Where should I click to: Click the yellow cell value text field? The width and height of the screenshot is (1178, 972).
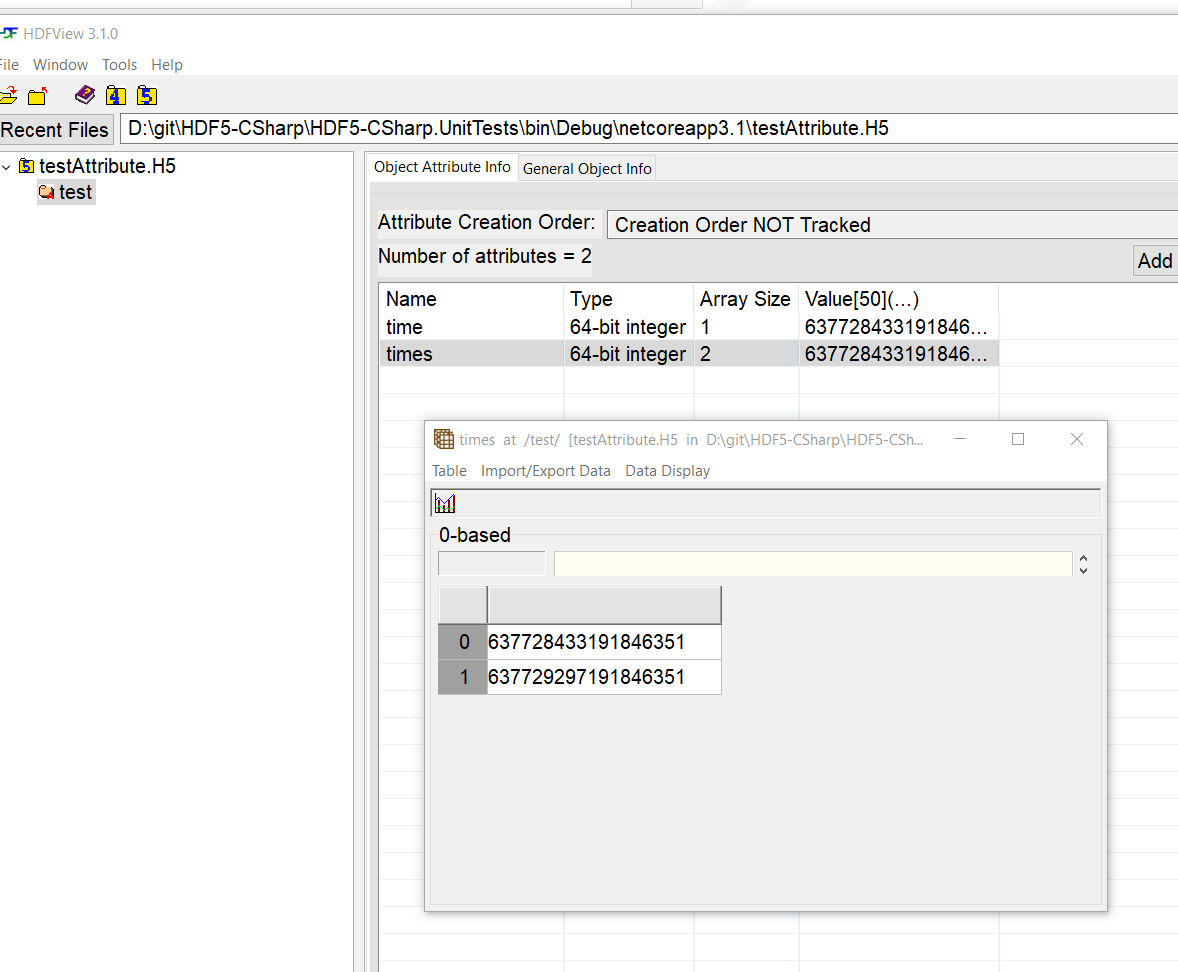[813, 563]
